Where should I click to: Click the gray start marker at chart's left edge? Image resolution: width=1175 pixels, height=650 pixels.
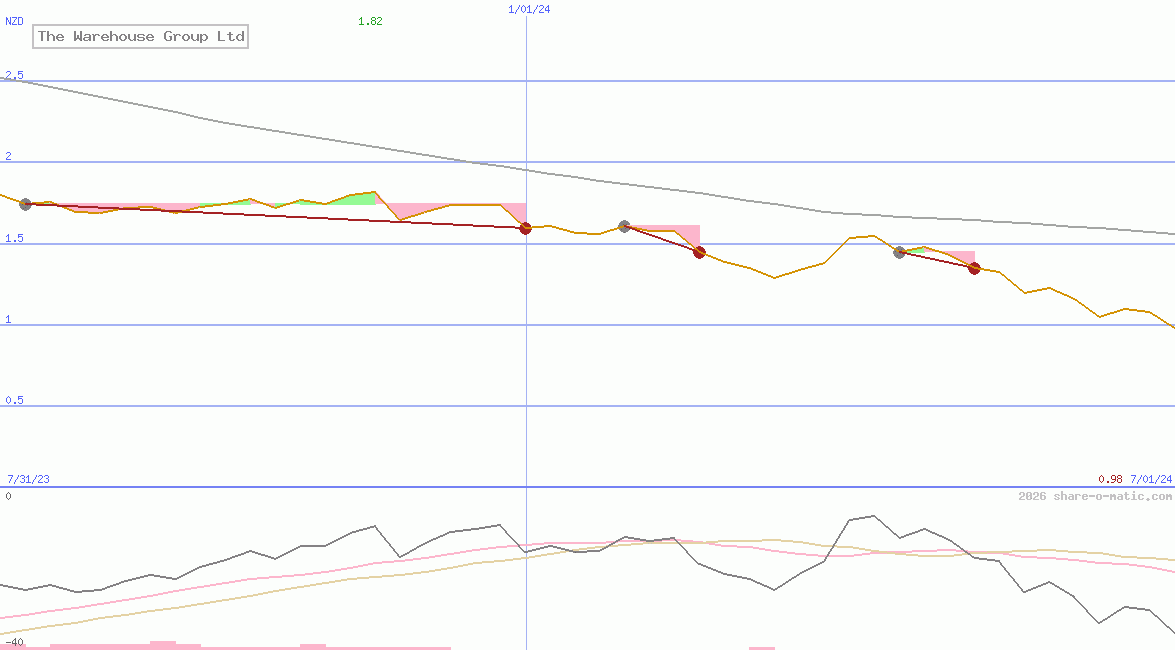pos(25,204)
